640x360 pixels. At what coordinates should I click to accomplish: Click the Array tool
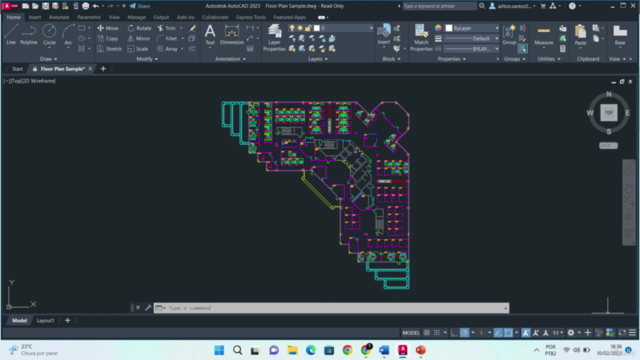click(x=167, y=49)
